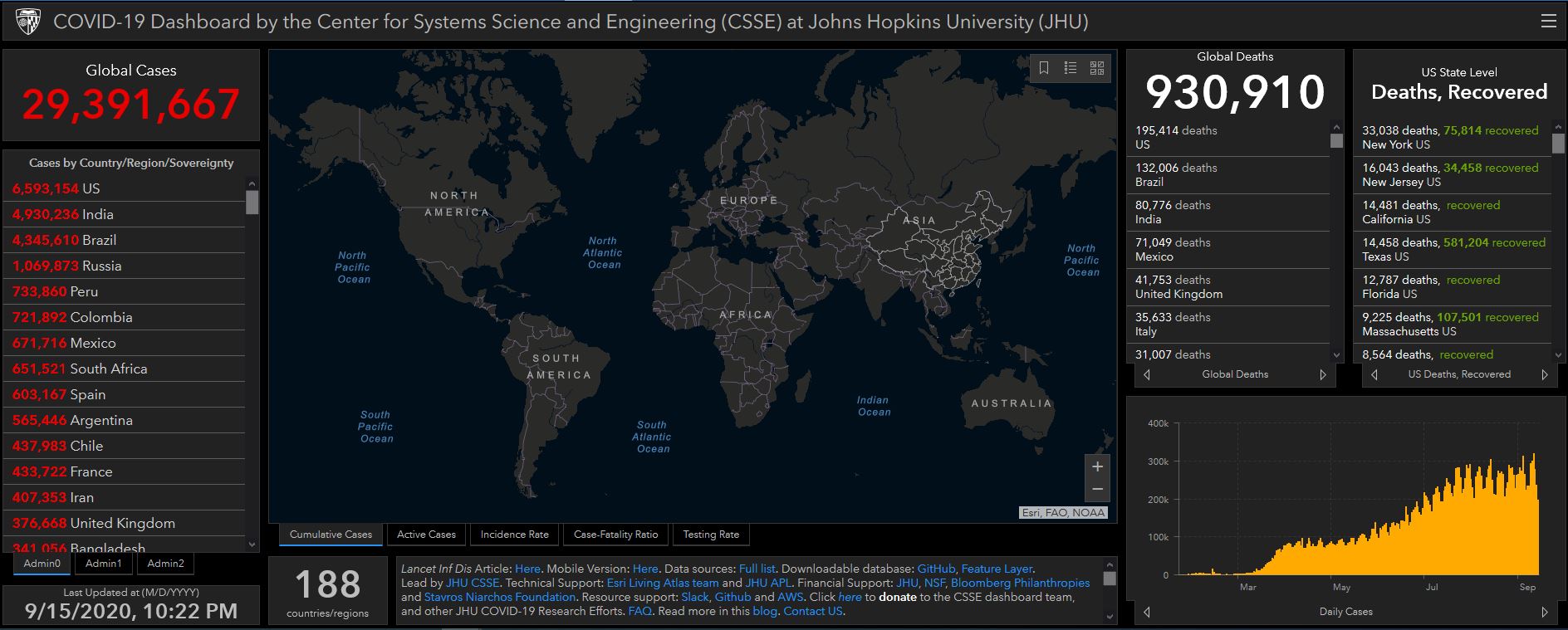
Task: Select the Admin0 tab
Action: coord(42,564)
